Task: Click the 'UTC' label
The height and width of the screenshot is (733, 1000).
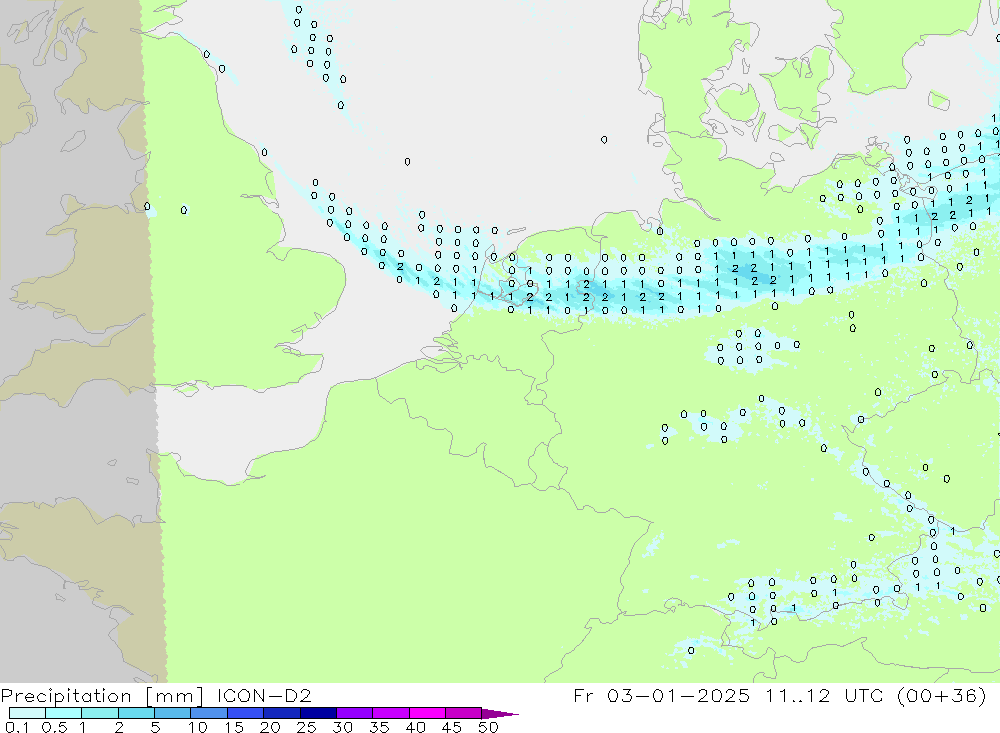Action: click(x=864, y=695)
